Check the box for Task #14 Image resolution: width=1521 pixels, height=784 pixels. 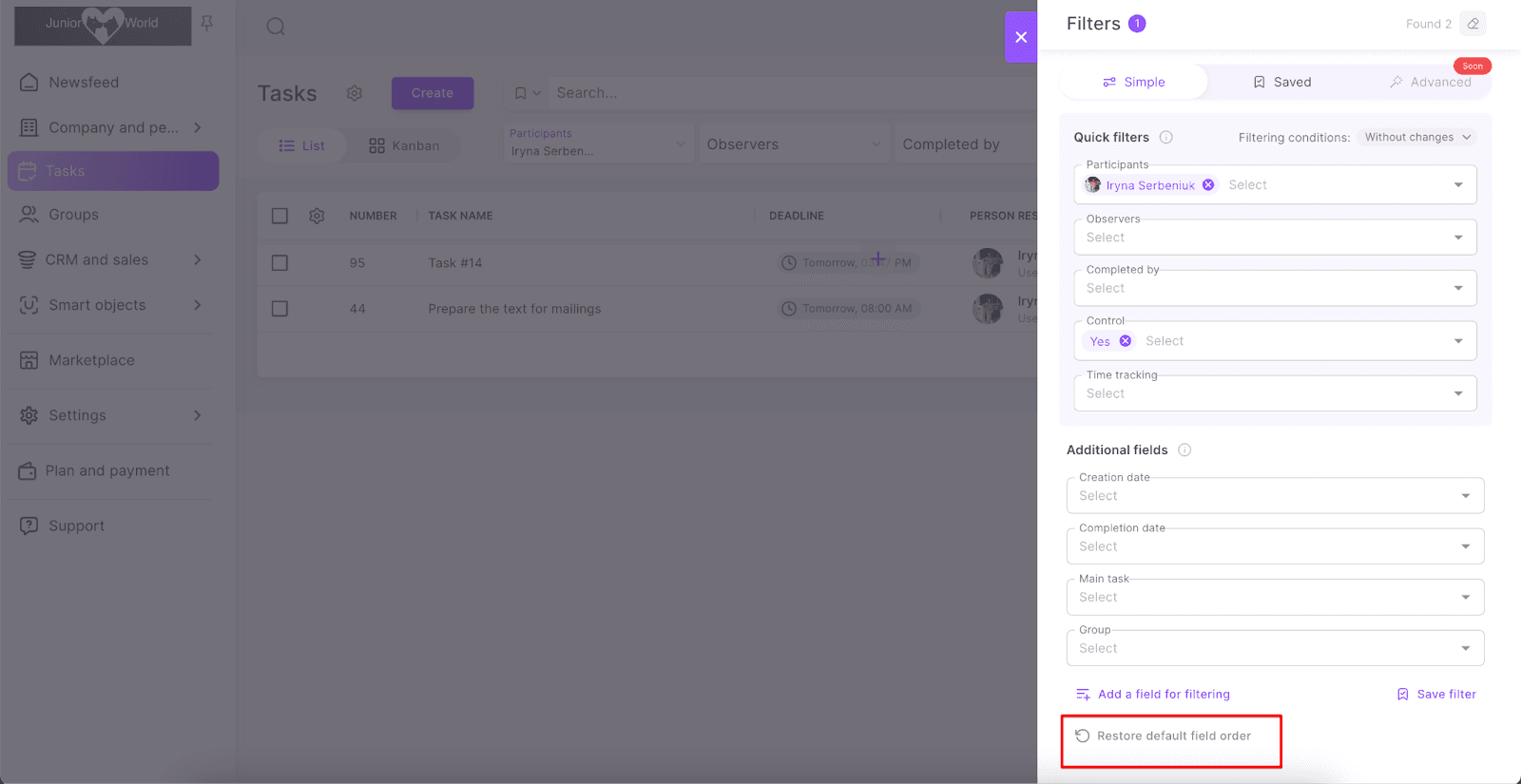pos(279,263)
